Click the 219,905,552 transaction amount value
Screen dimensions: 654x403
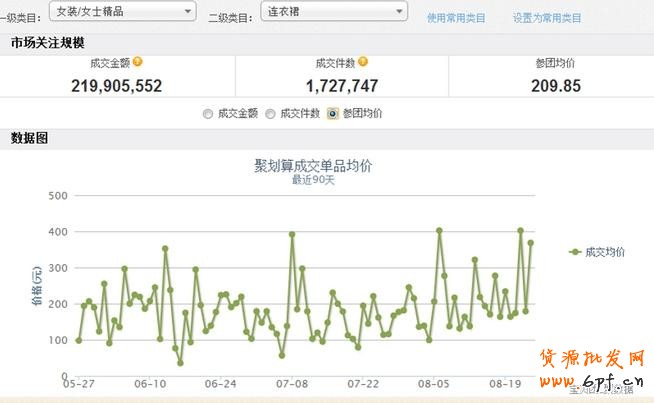click(117, 86)
